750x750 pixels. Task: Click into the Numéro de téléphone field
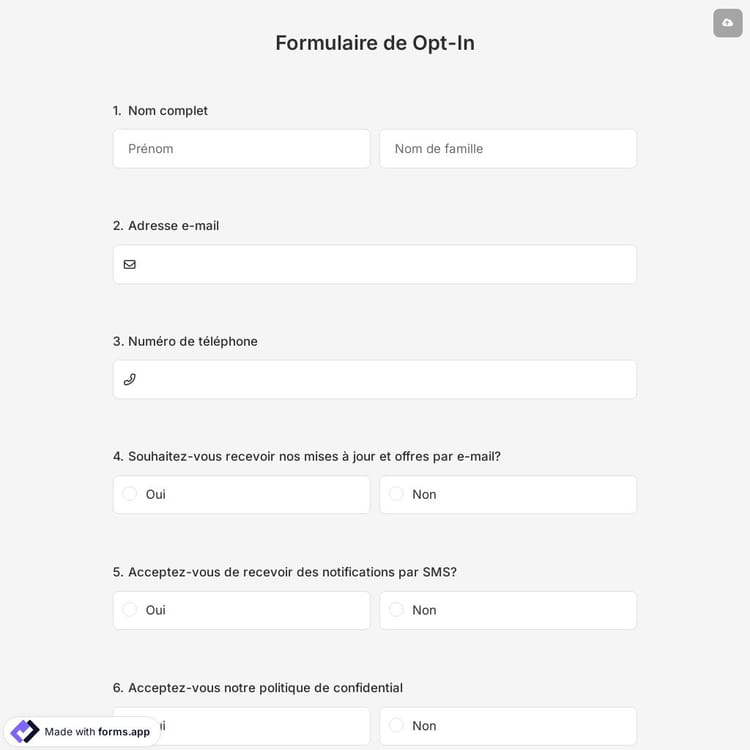[385, 379]
